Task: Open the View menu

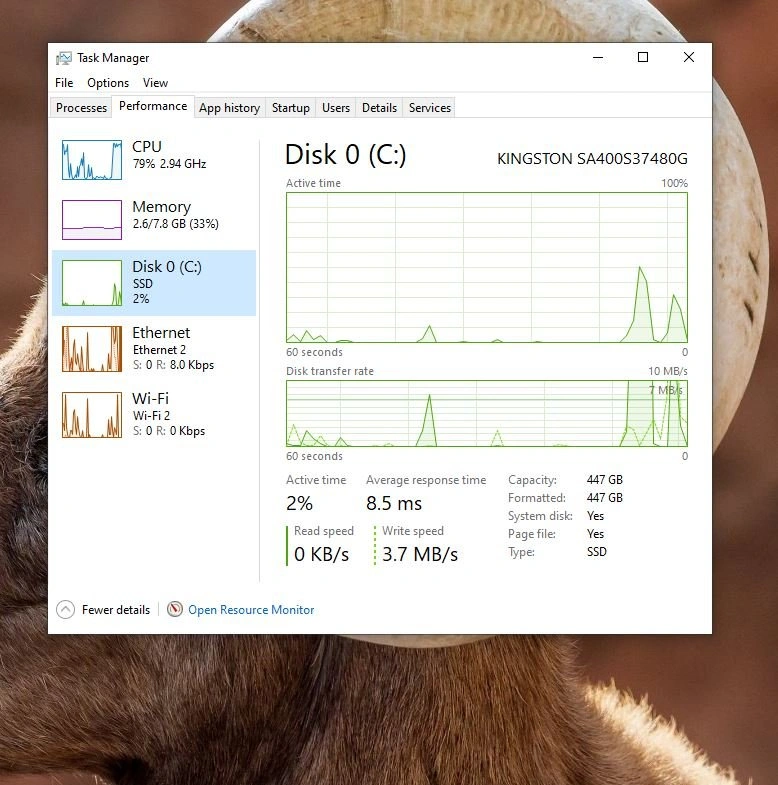Action: 155,83
